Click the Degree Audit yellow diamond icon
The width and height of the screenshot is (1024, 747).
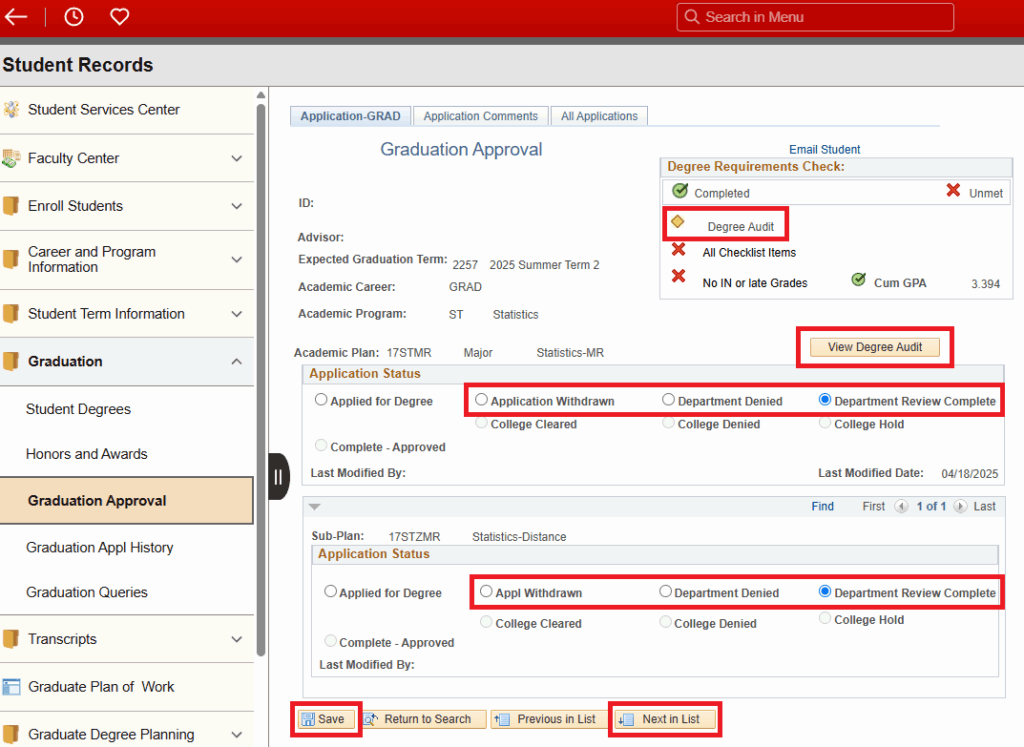677,222
